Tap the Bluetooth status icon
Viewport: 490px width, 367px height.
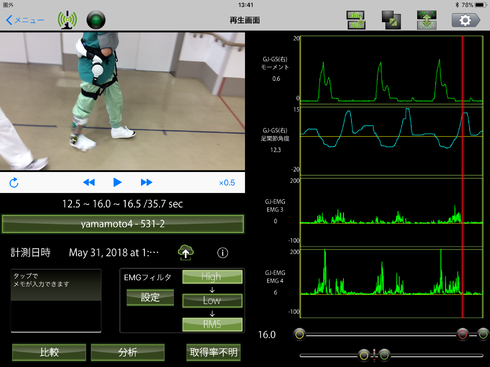[x=457, y=5]
